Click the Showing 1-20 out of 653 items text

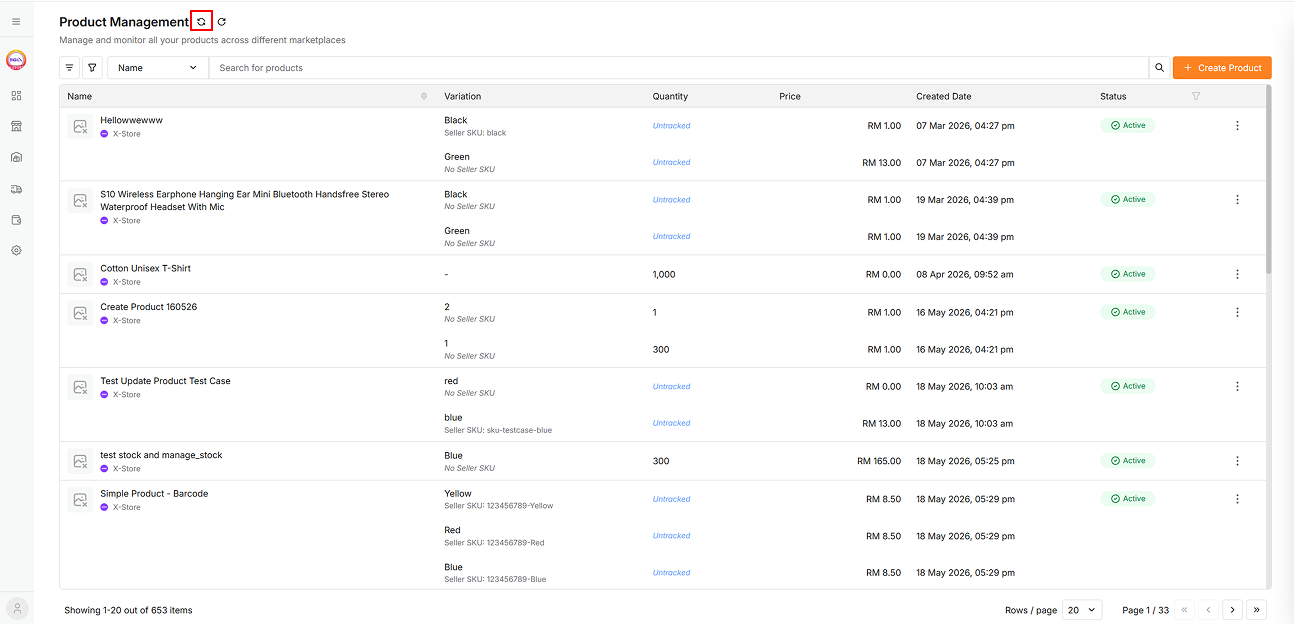[128, 610]
